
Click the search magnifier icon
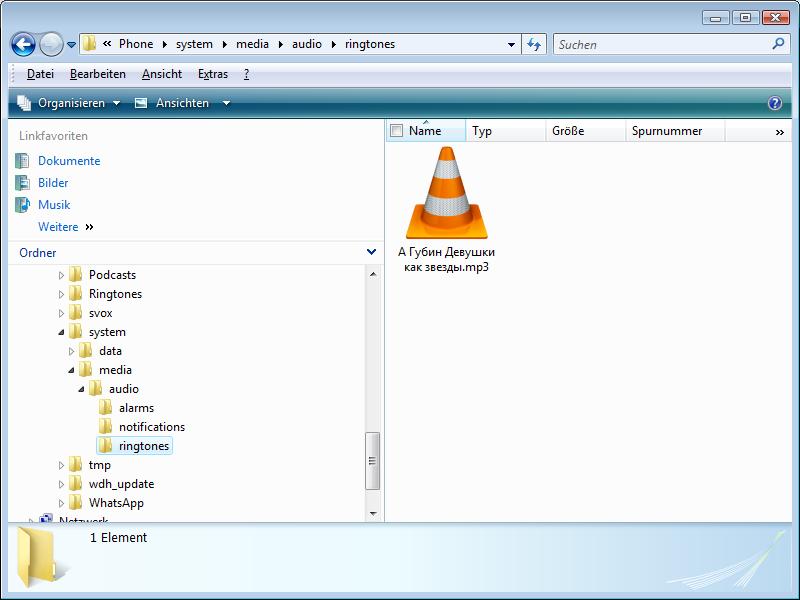point(778,44)
